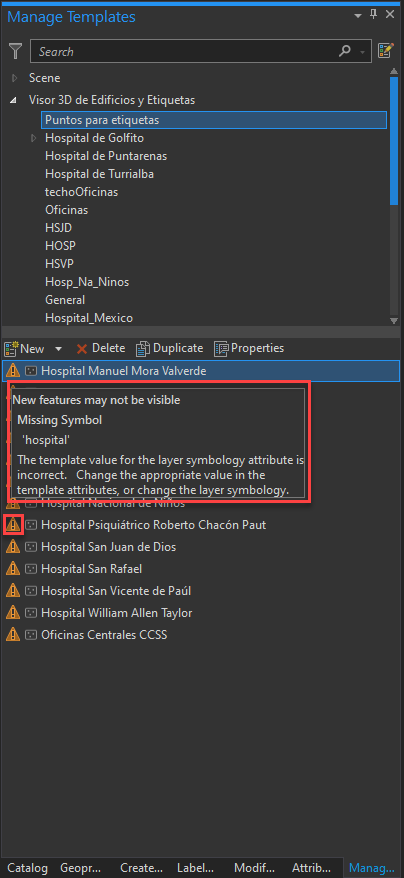Viewport: 404px width, 878px height.
Task: Click the magnifier search icon
Action: 345,52
